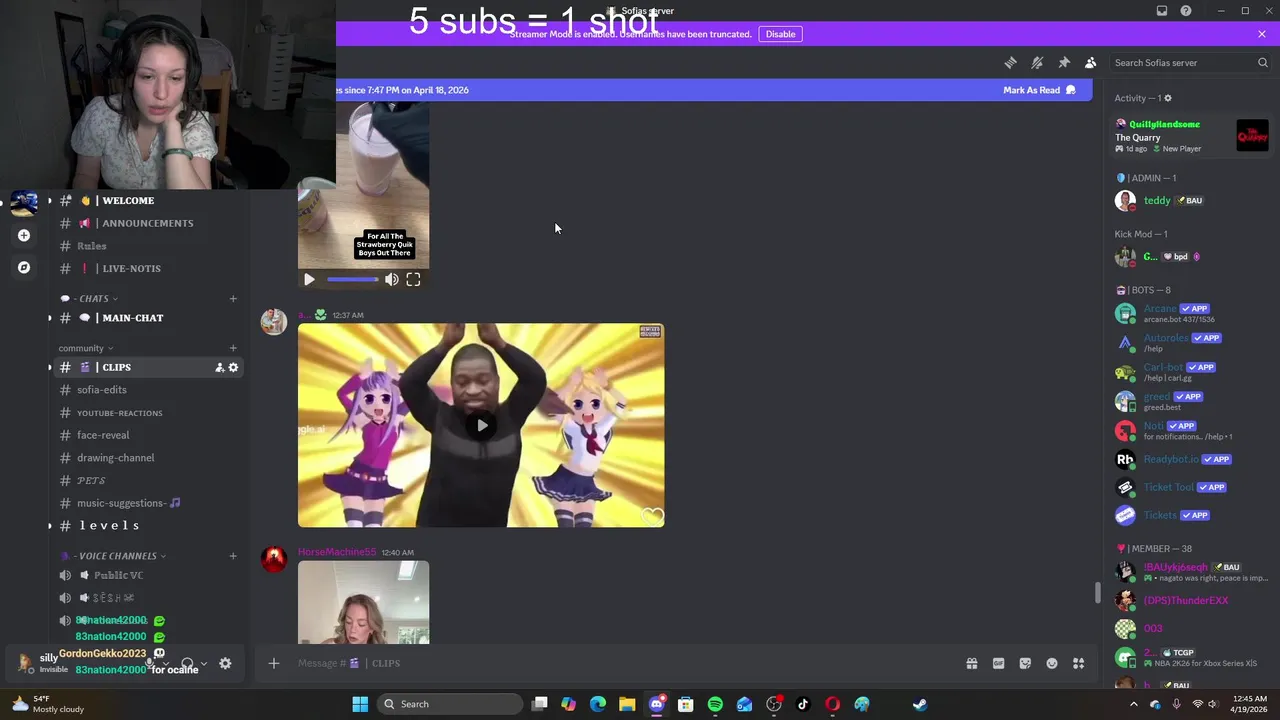Click the notification settings bell icon
1280x720 pixels.
click(x=1037, y=62)
